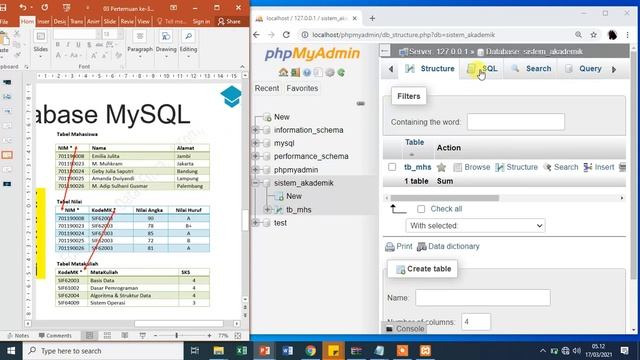Open the Structure tab
The image size is (640, 360).
430,69
